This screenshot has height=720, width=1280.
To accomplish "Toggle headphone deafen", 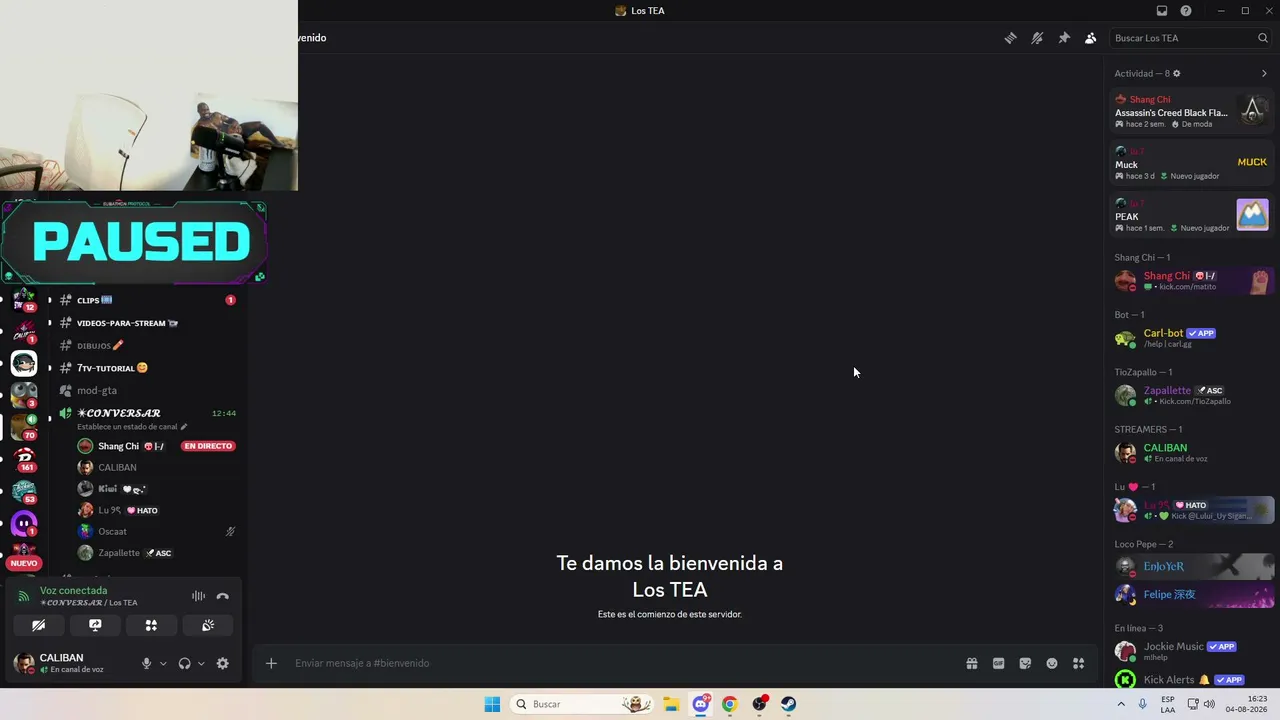I will (x=184, y=663).
